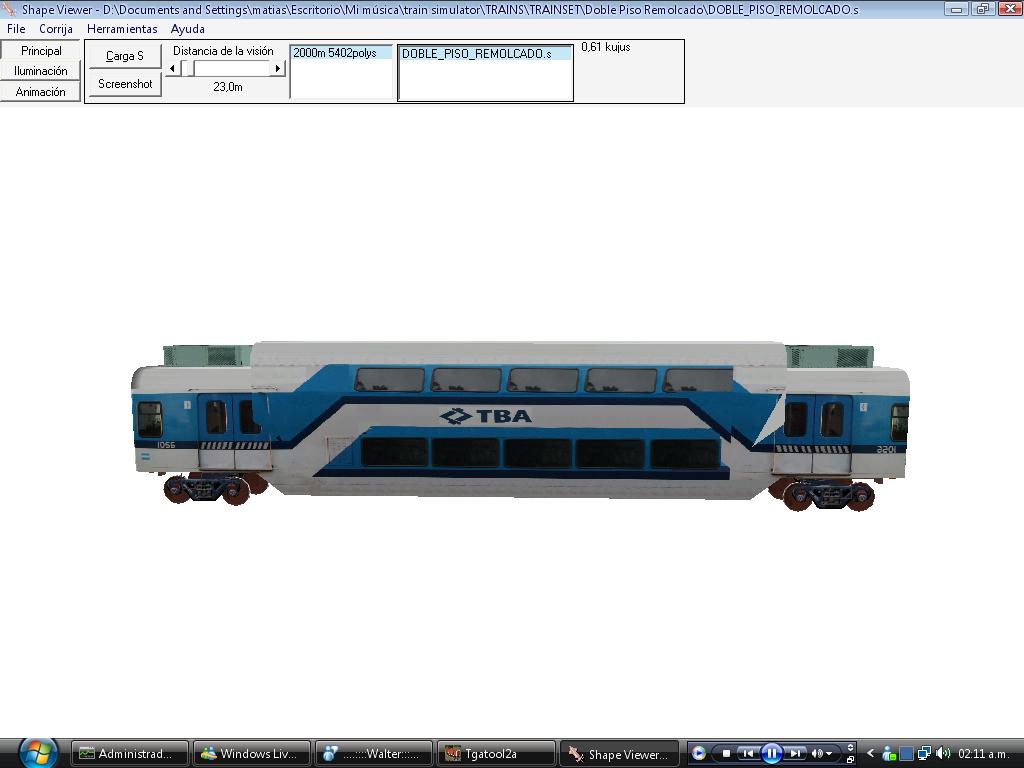Open the media player volume dropdown

(x=829, y=754)
